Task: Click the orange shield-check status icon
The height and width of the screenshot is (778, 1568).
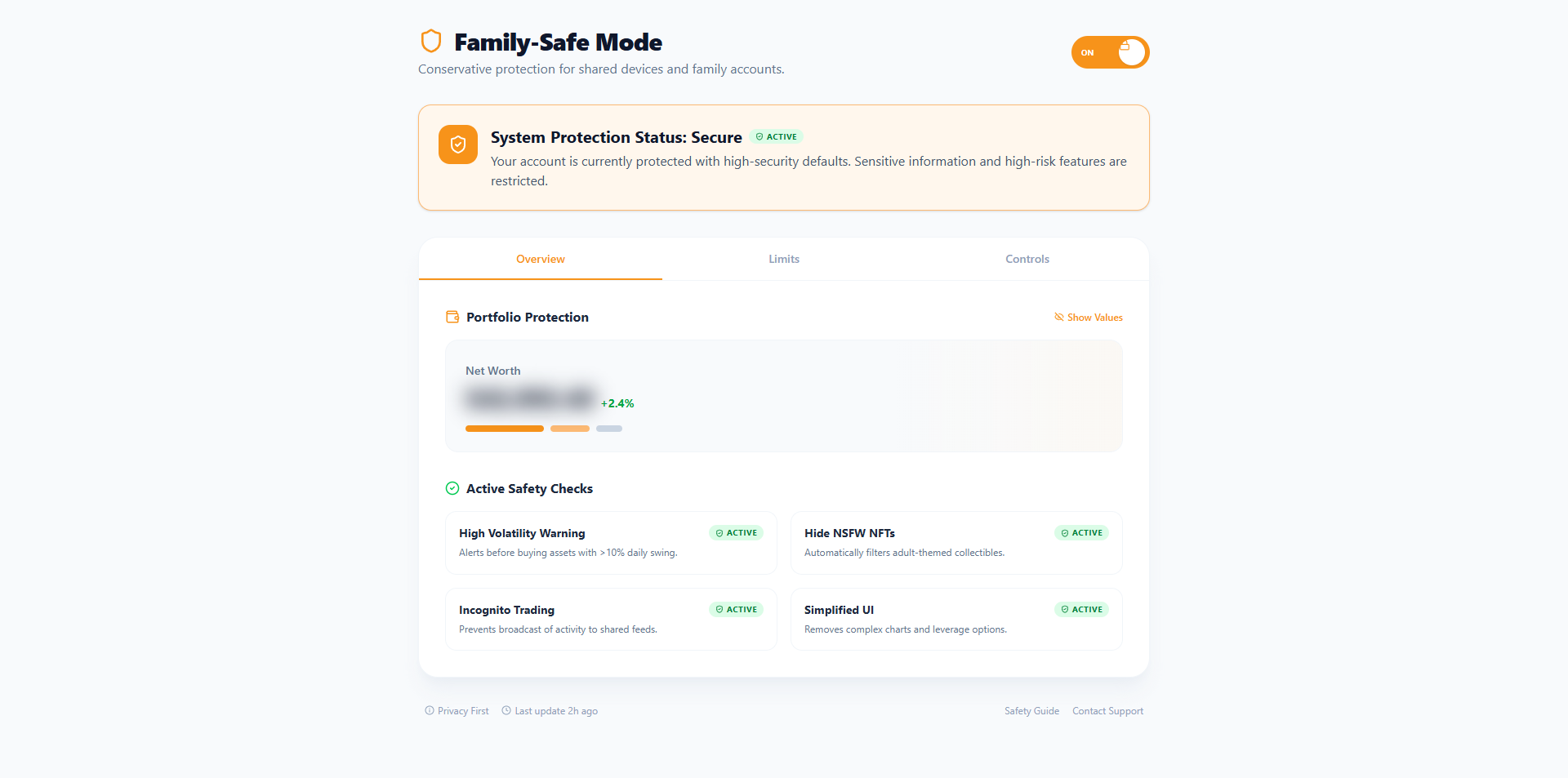Action: pos(458,144)
